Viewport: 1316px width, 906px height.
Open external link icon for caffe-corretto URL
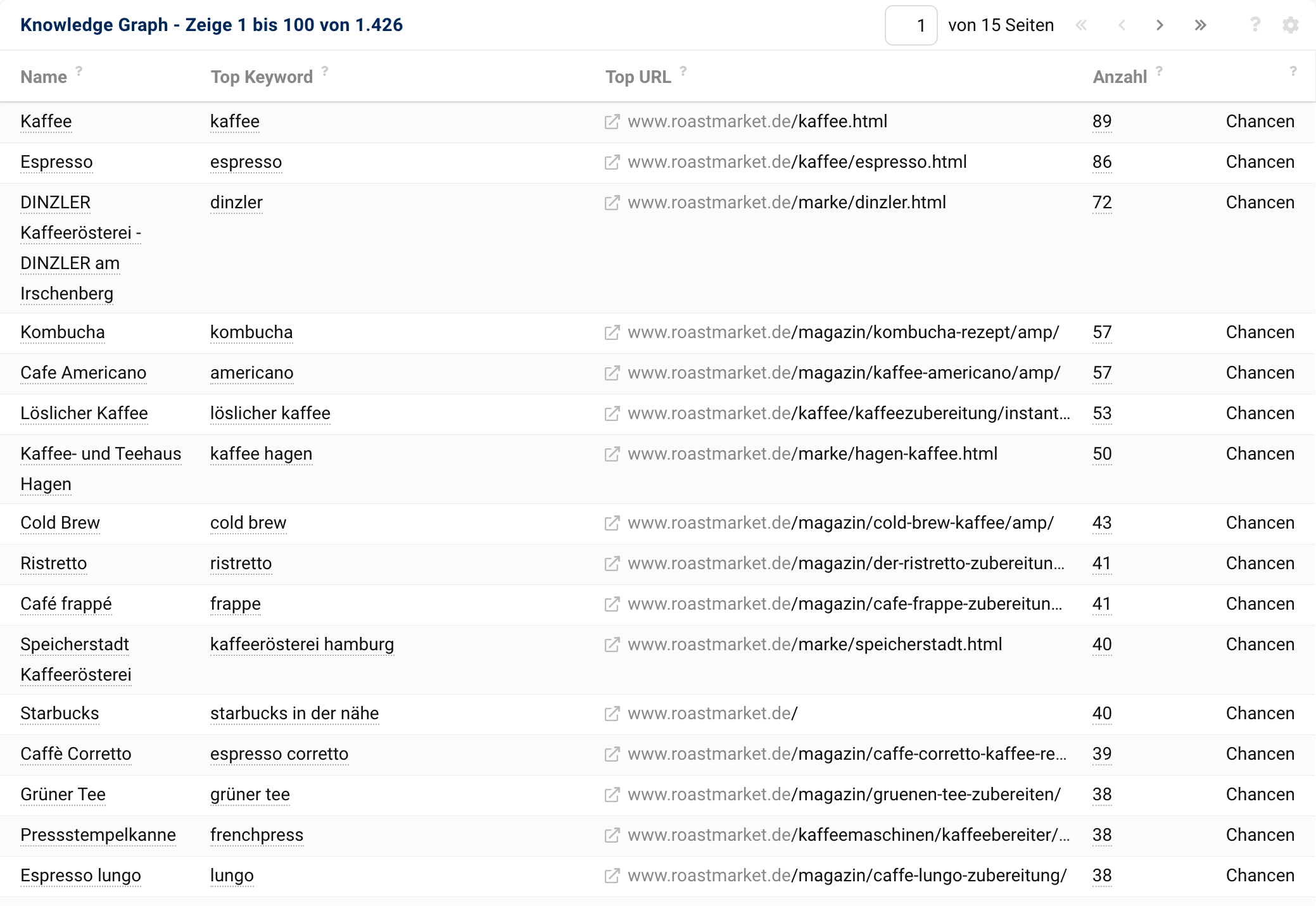tap(612, 754)
